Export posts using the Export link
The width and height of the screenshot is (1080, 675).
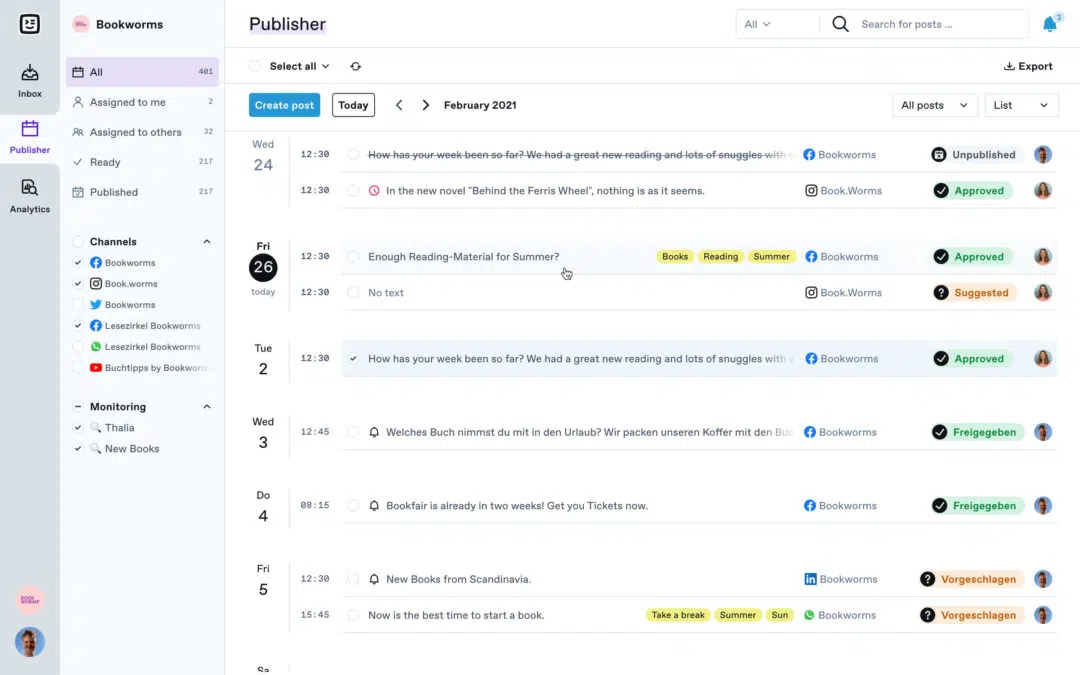[x=1028, y=65]
